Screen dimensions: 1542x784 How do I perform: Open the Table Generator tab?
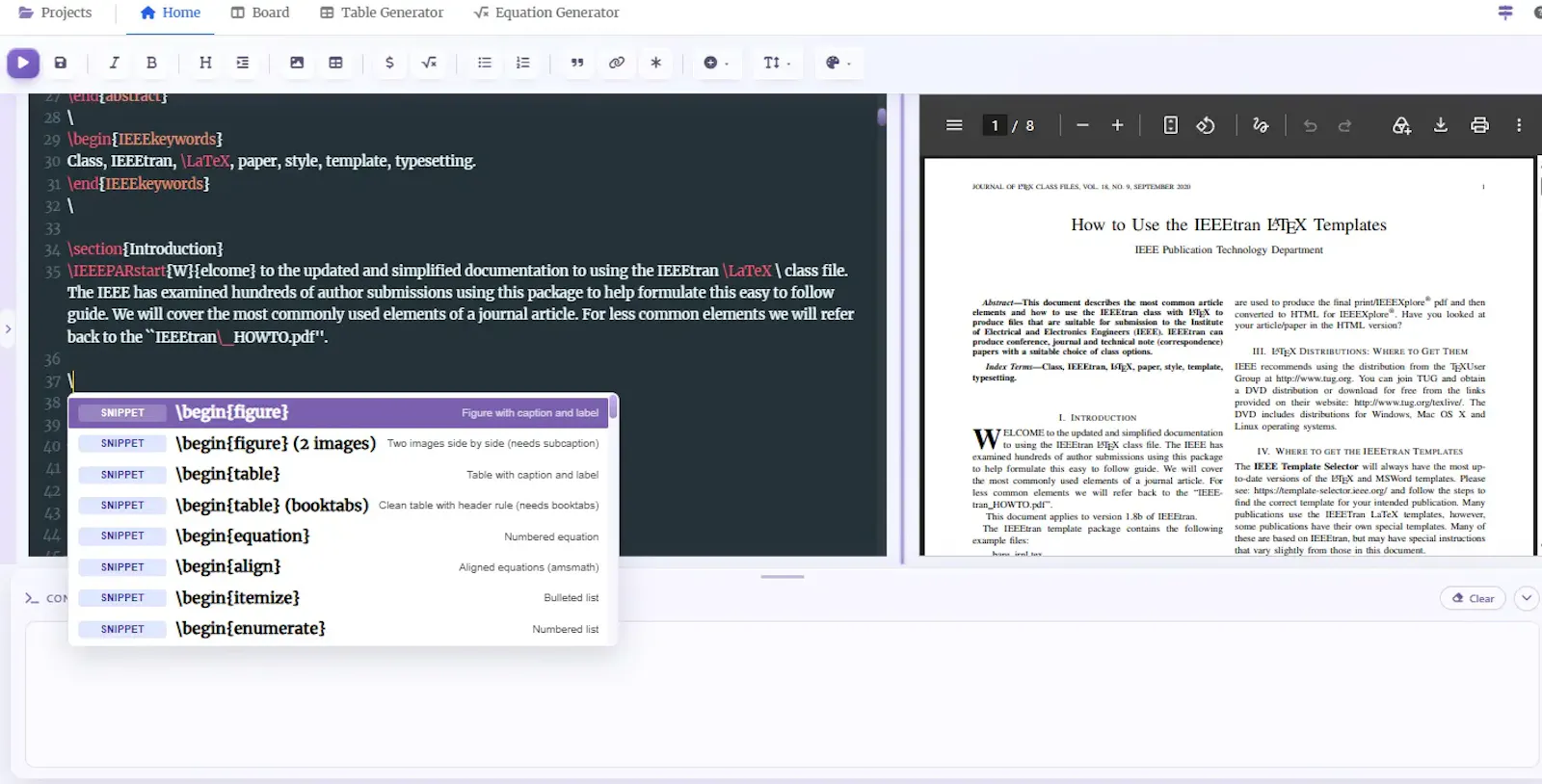click(x=382, y=13)
